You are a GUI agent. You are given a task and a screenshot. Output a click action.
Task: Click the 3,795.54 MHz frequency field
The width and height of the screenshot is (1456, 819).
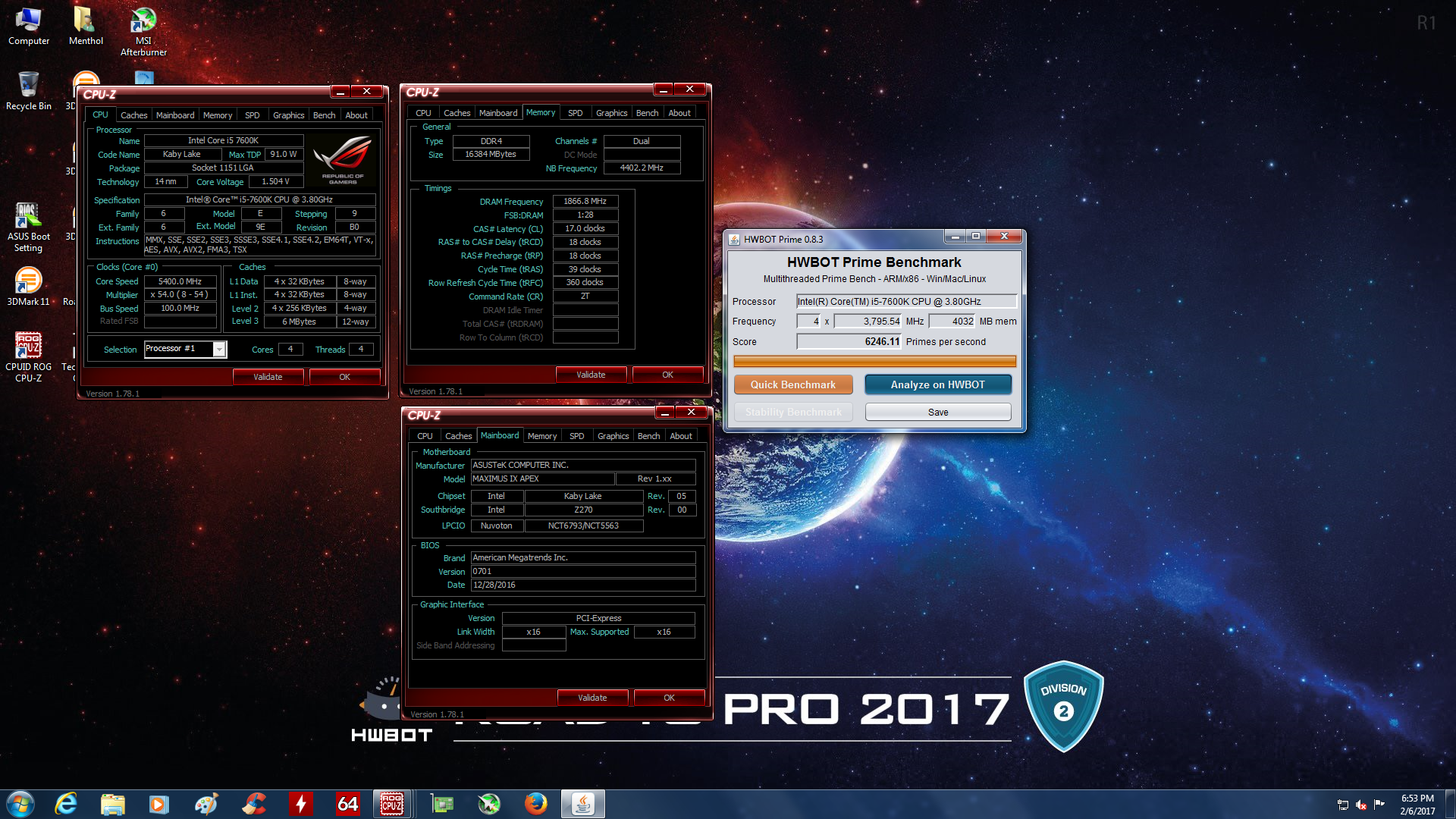tap(868, 321)
